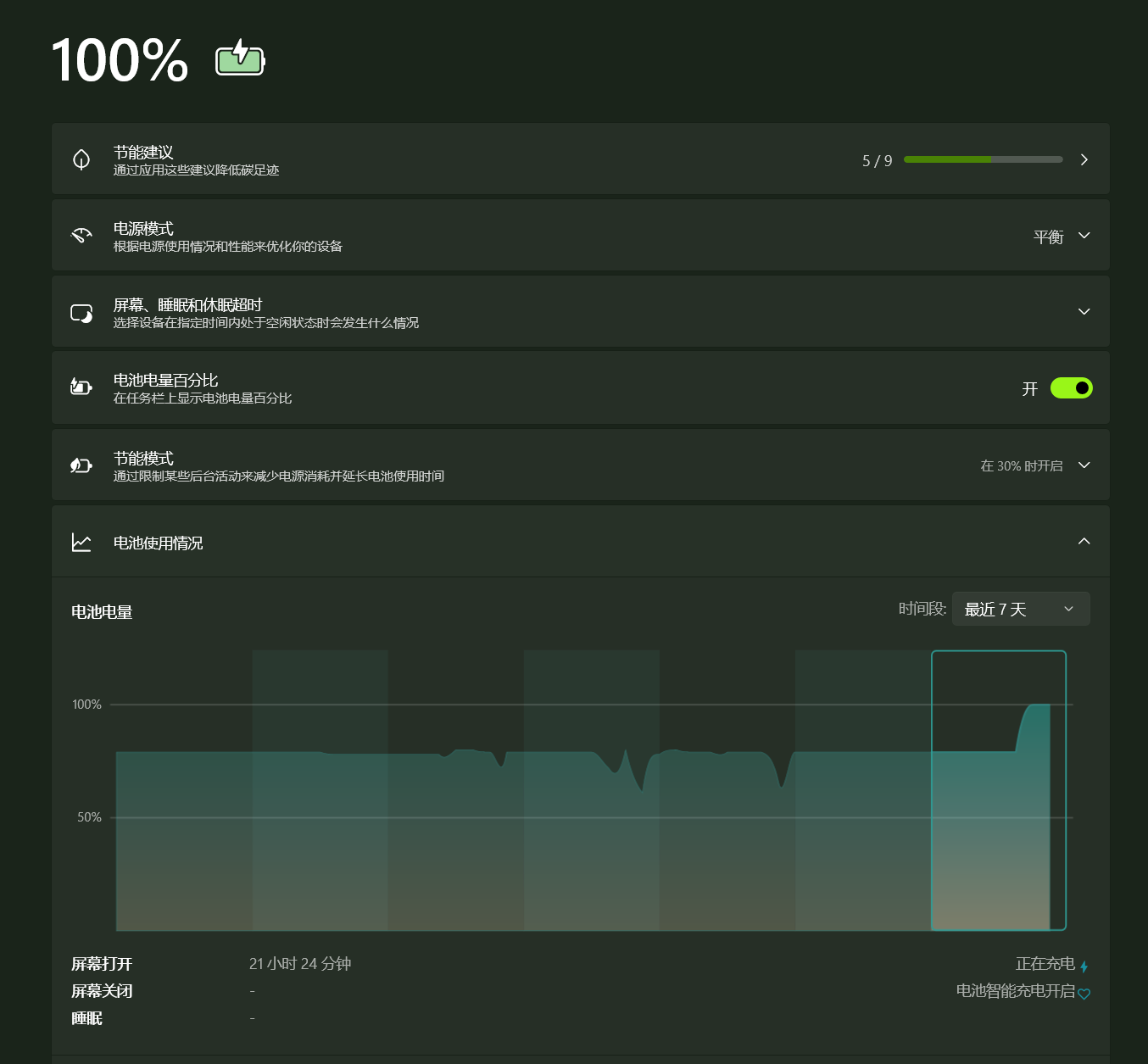Click the gauge icon for 电源模式

coord(81,236)
